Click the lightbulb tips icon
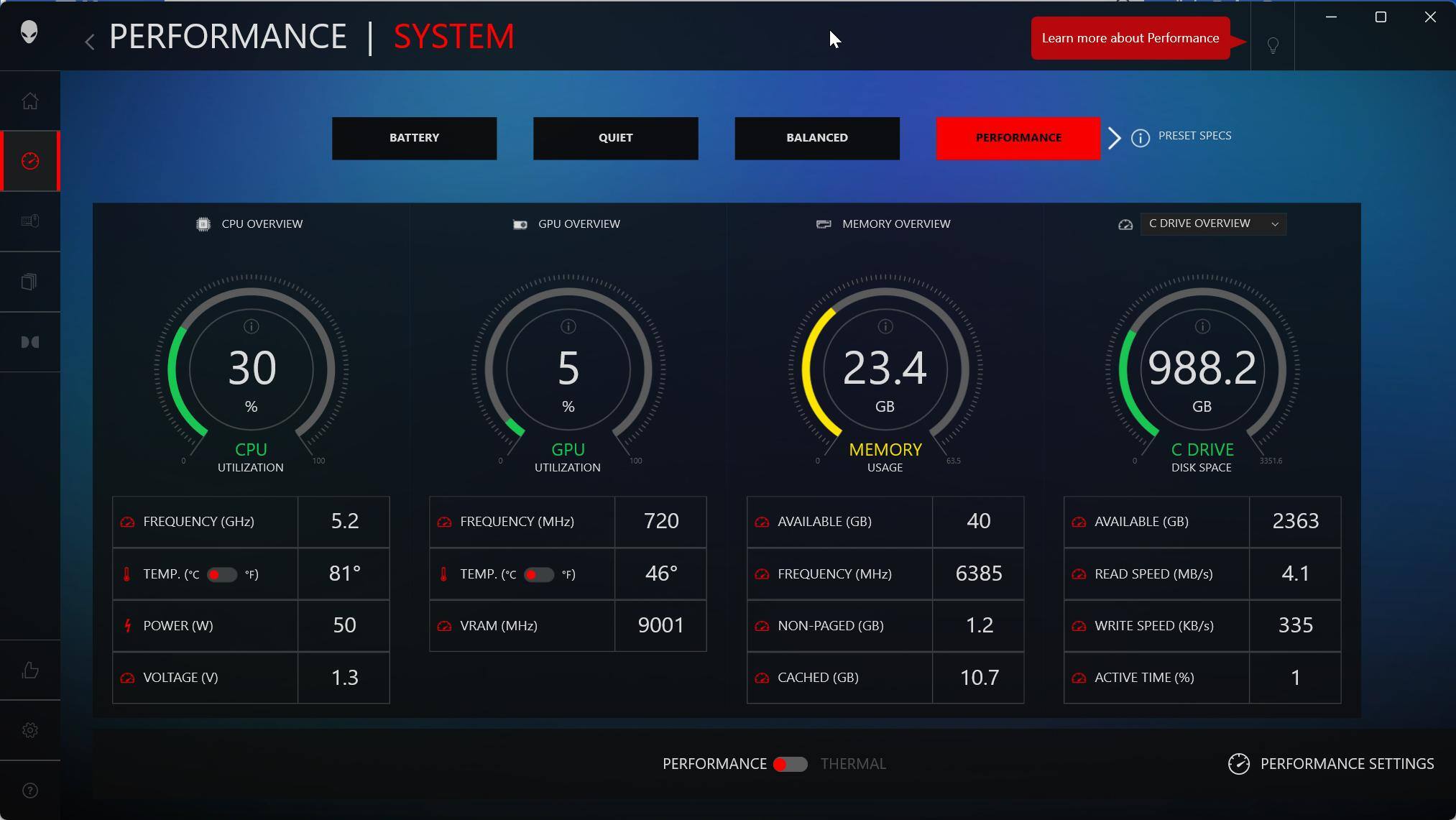Screen dimensions: 1456x820 (x=1273, y=46)
